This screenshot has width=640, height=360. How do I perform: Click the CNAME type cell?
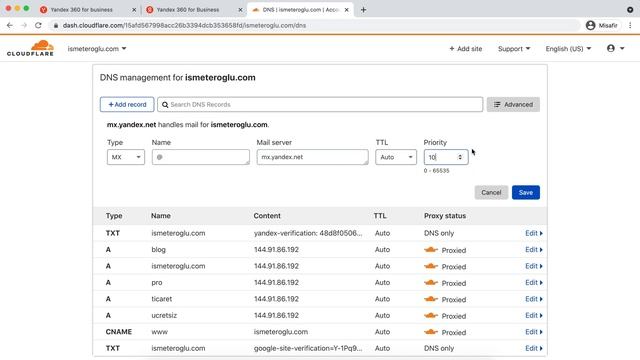coord(119,332)
